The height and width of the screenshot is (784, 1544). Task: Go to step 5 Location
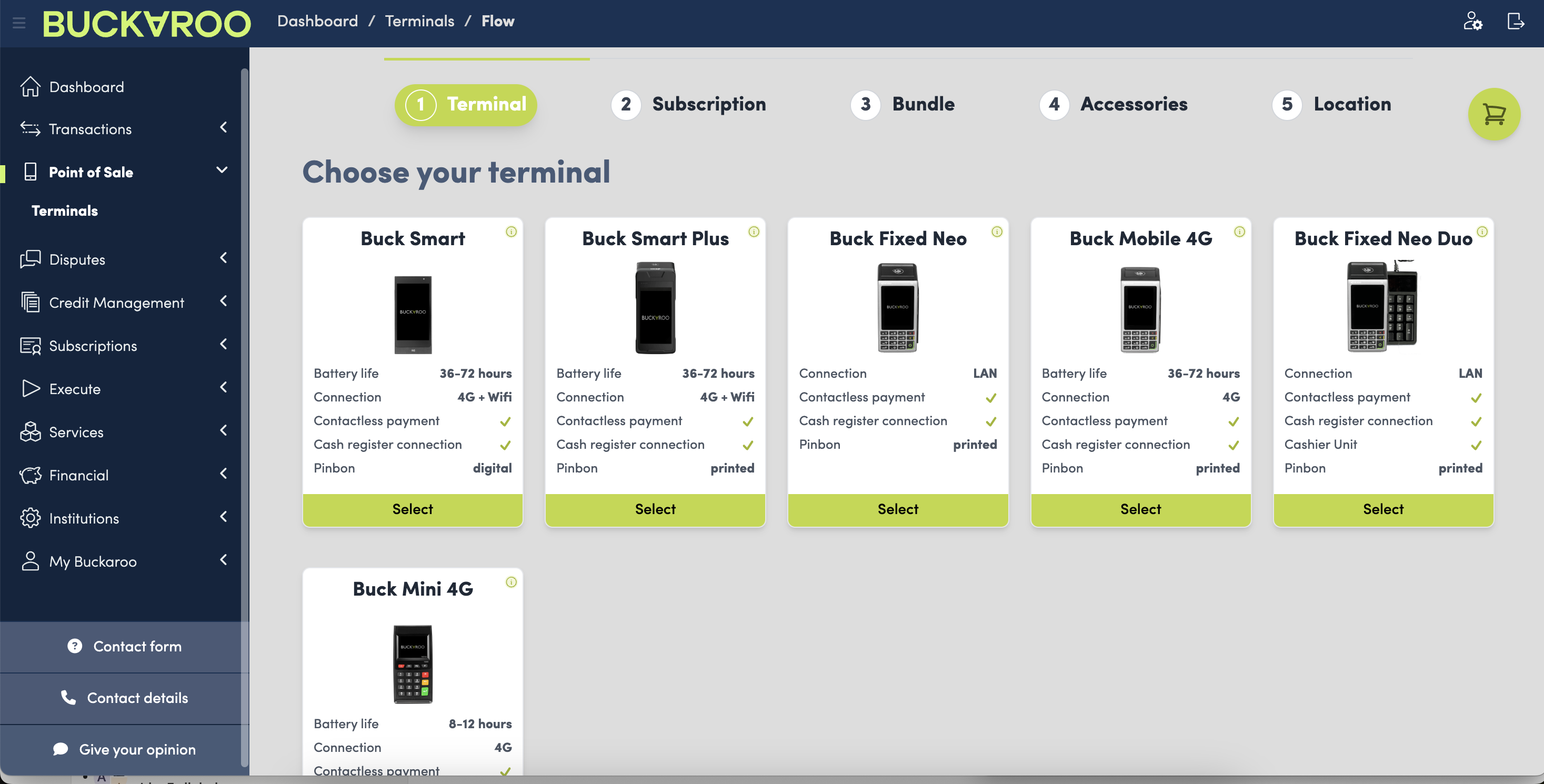pyautogui.click(x=1332, y=105)
